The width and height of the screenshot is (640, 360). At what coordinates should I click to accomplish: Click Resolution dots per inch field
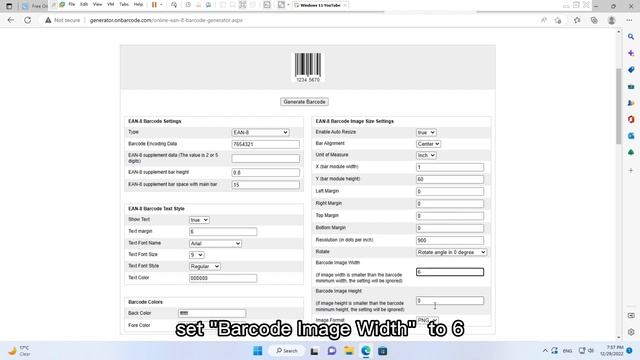450,240
